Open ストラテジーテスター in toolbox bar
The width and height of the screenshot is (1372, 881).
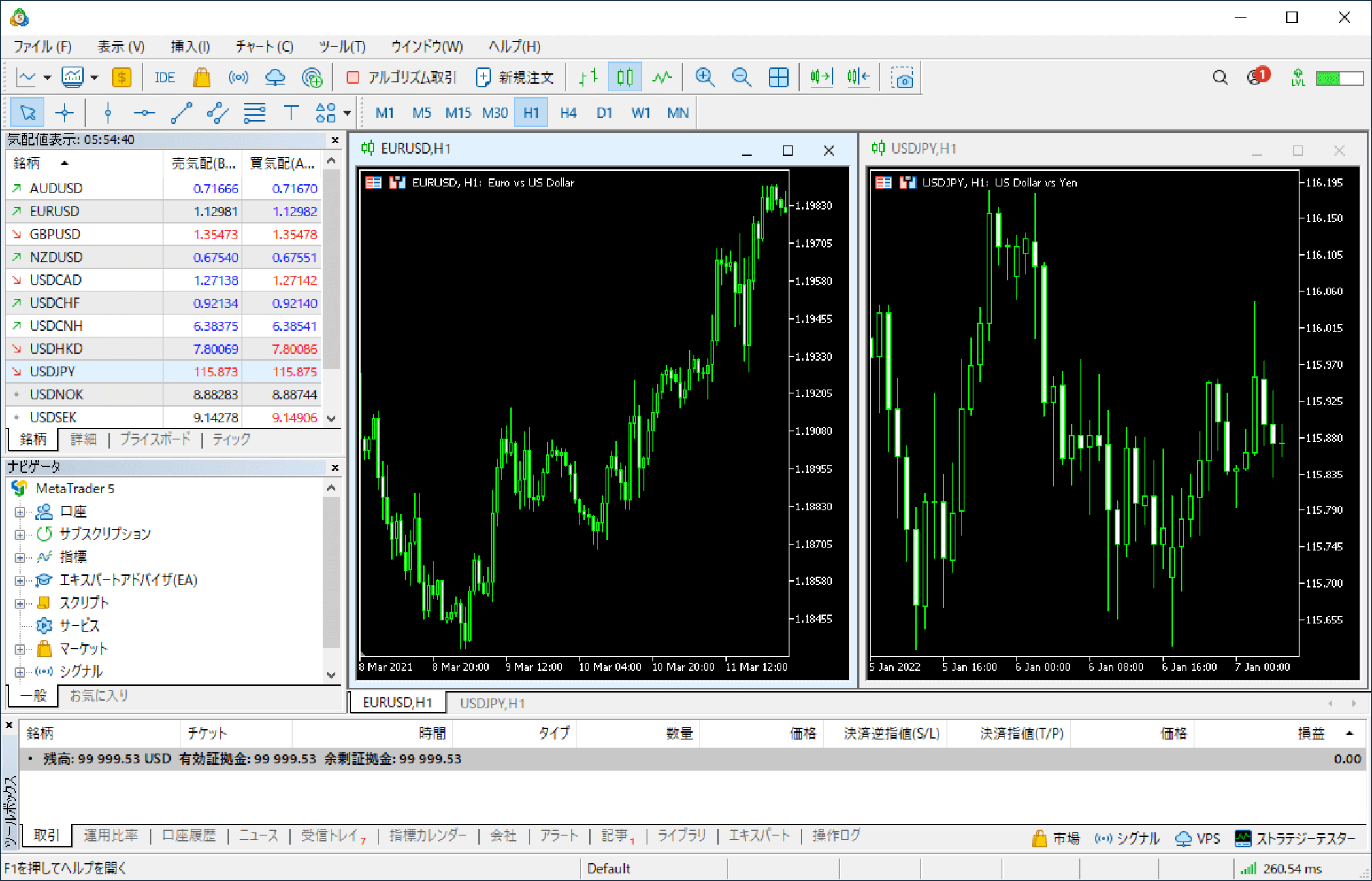pos(1295,838)
